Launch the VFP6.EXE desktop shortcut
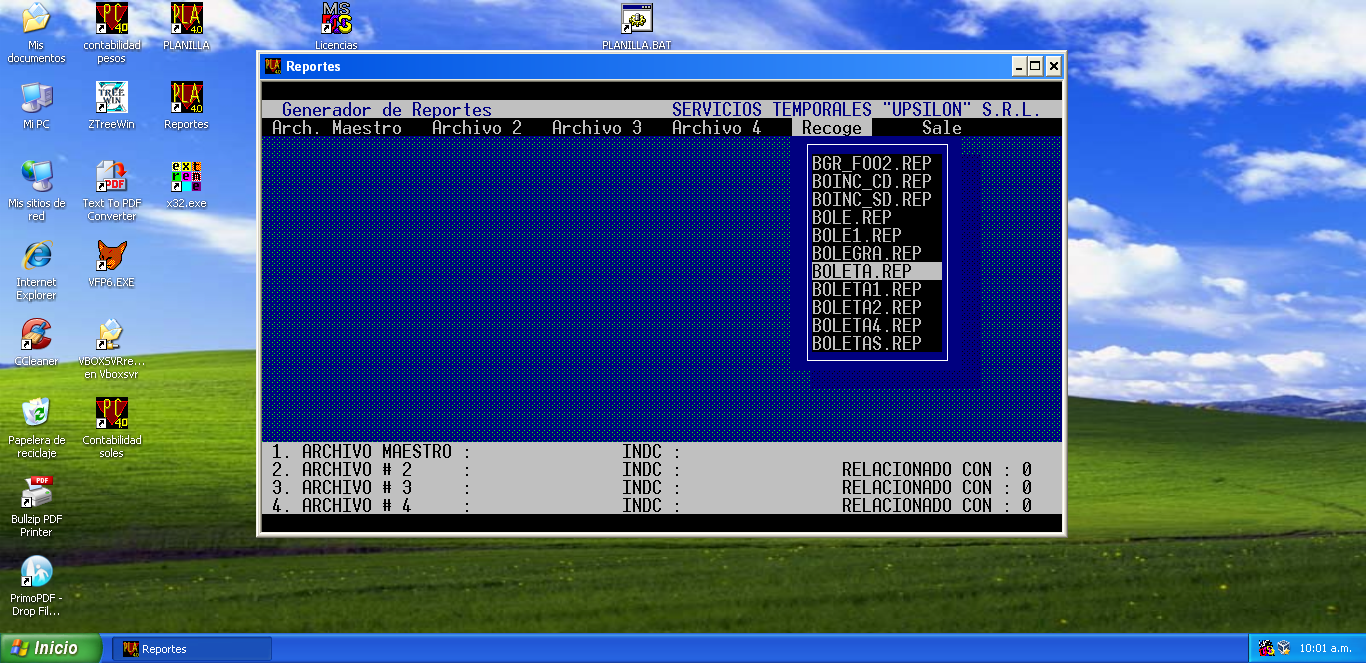Viewport: 1366px width, 663px height. pos(112,263)
